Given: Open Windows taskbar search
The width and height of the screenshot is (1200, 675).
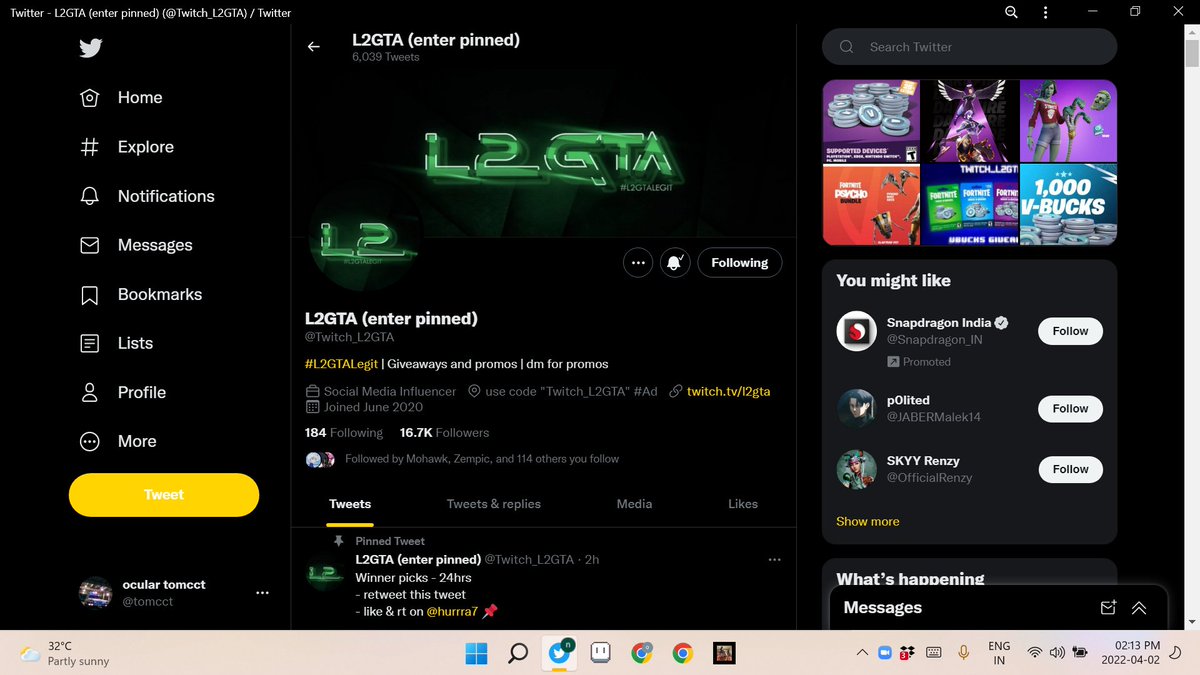Looking at the screenshot, I should [518, 654].
